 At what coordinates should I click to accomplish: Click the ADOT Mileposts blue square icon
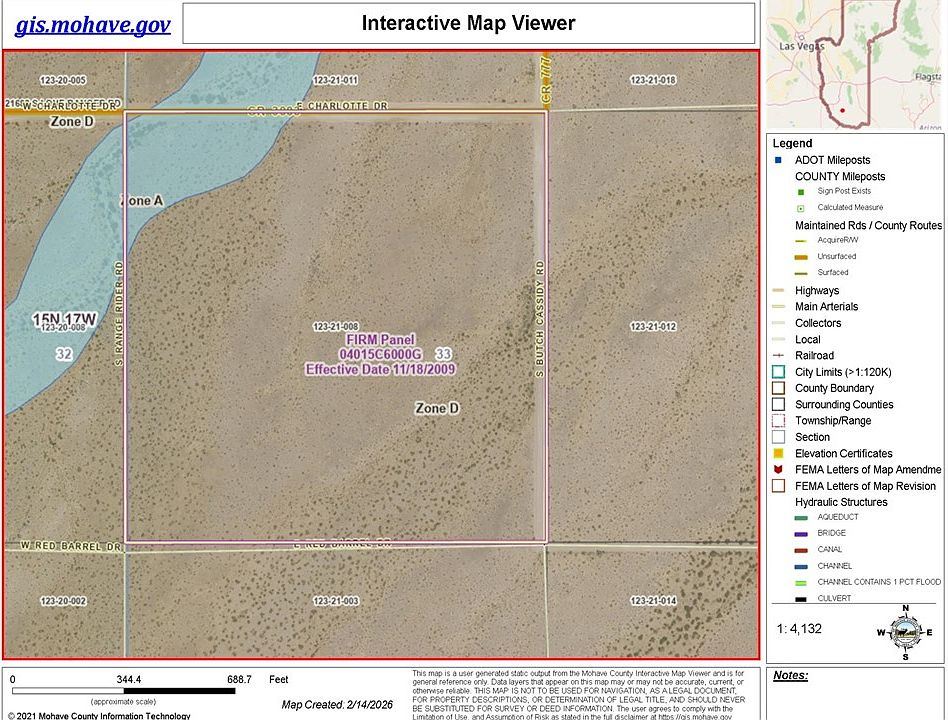778,160
